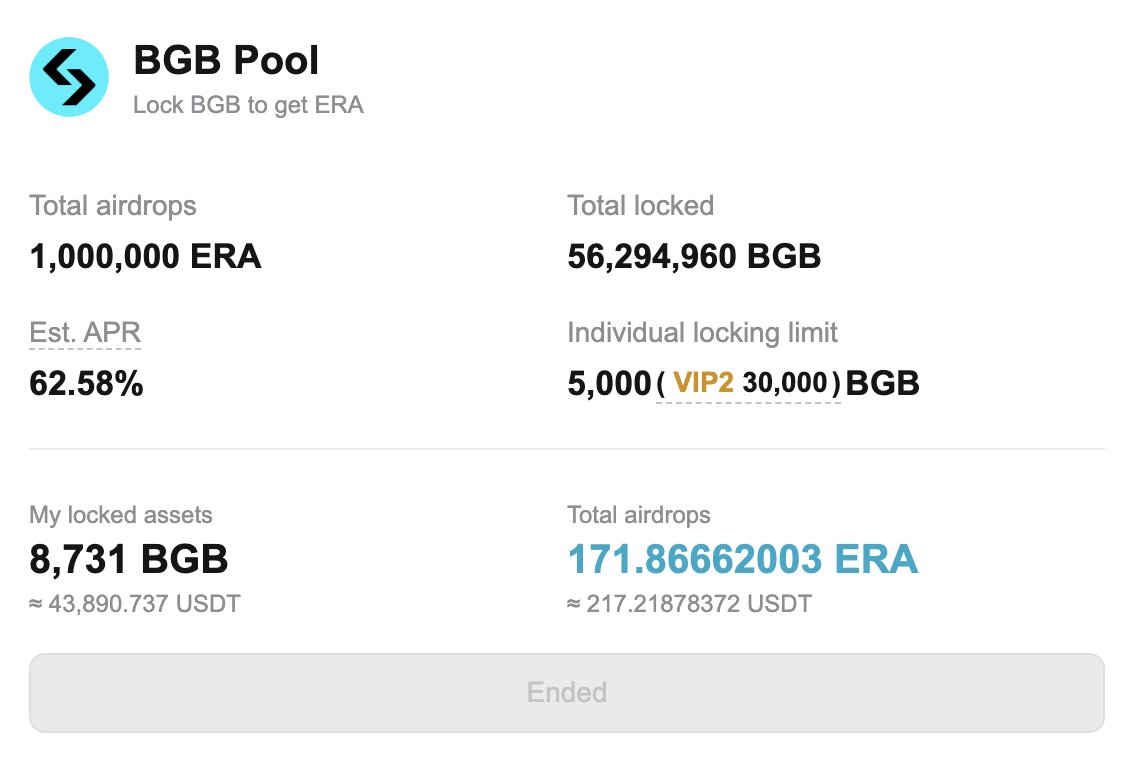Click the 8,731 BGB locked assets value
Viewport: 1142px width, 764px height.
click(128, 559)
